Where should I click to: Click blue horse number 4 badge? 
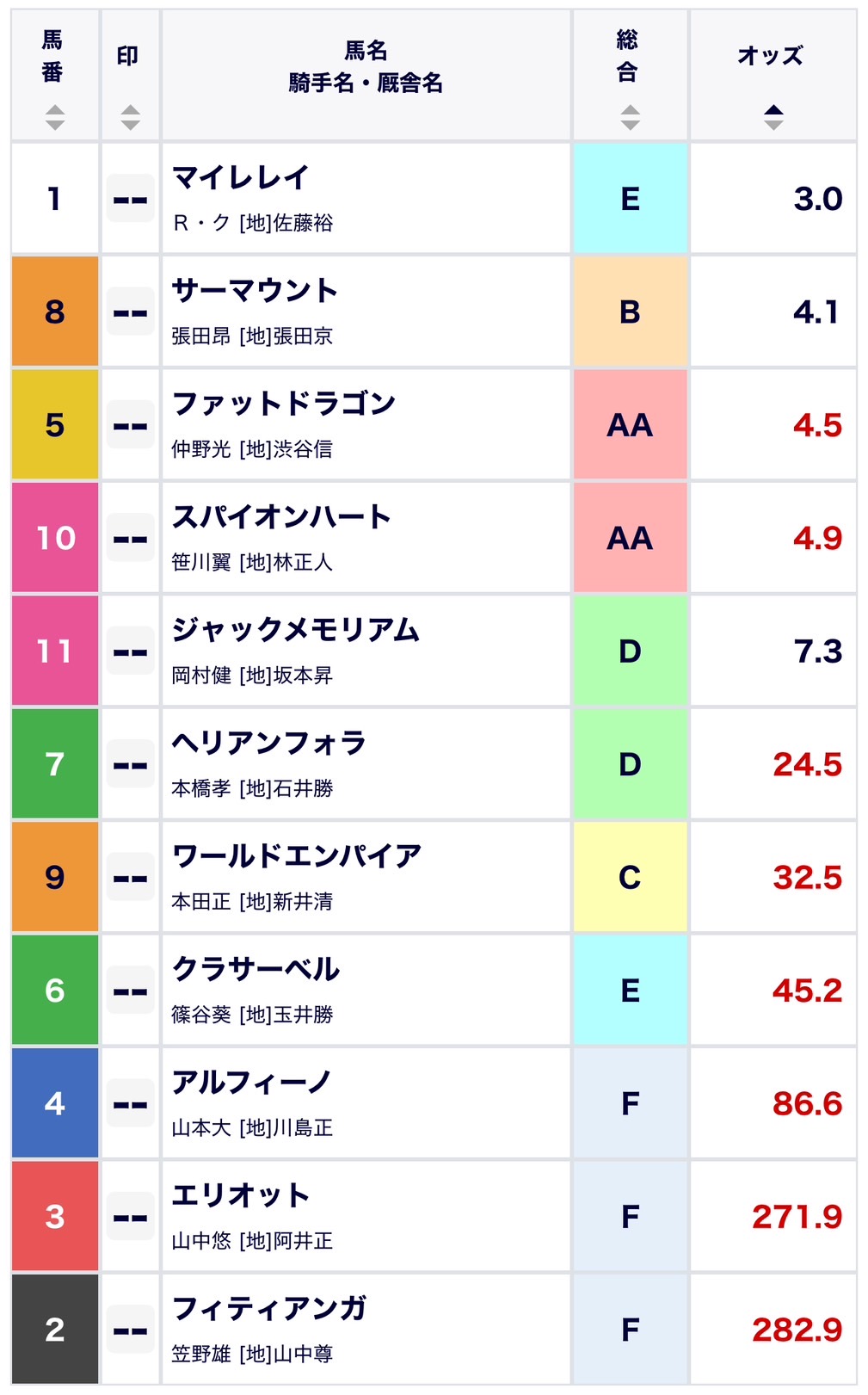55,1103
